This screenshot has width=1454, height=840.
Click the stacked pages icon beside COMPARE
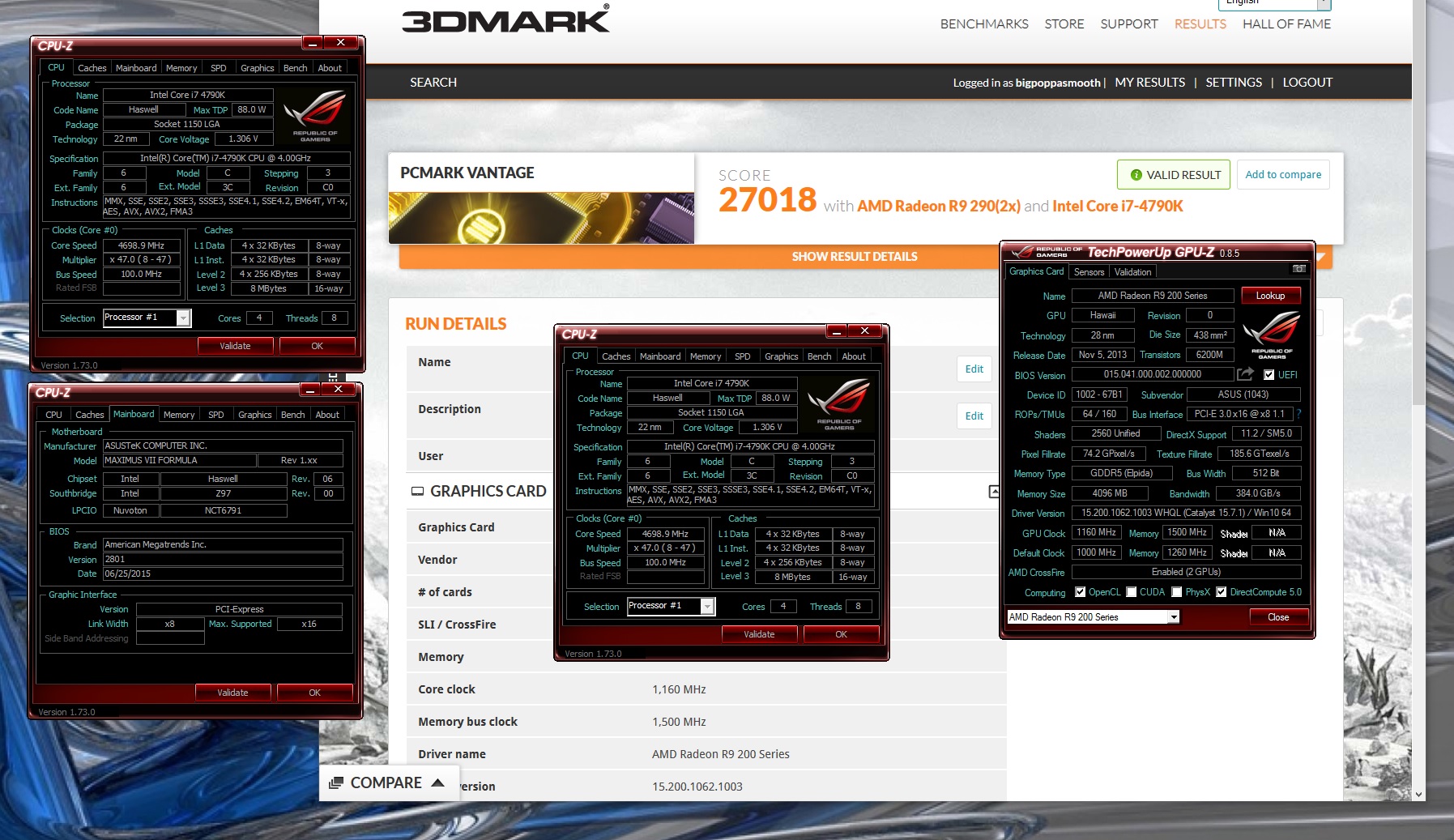point(336,783)
